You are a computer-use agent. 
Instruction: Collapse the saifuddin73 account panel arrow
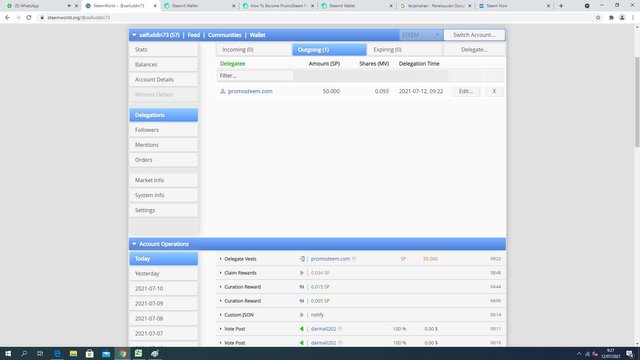134,35
